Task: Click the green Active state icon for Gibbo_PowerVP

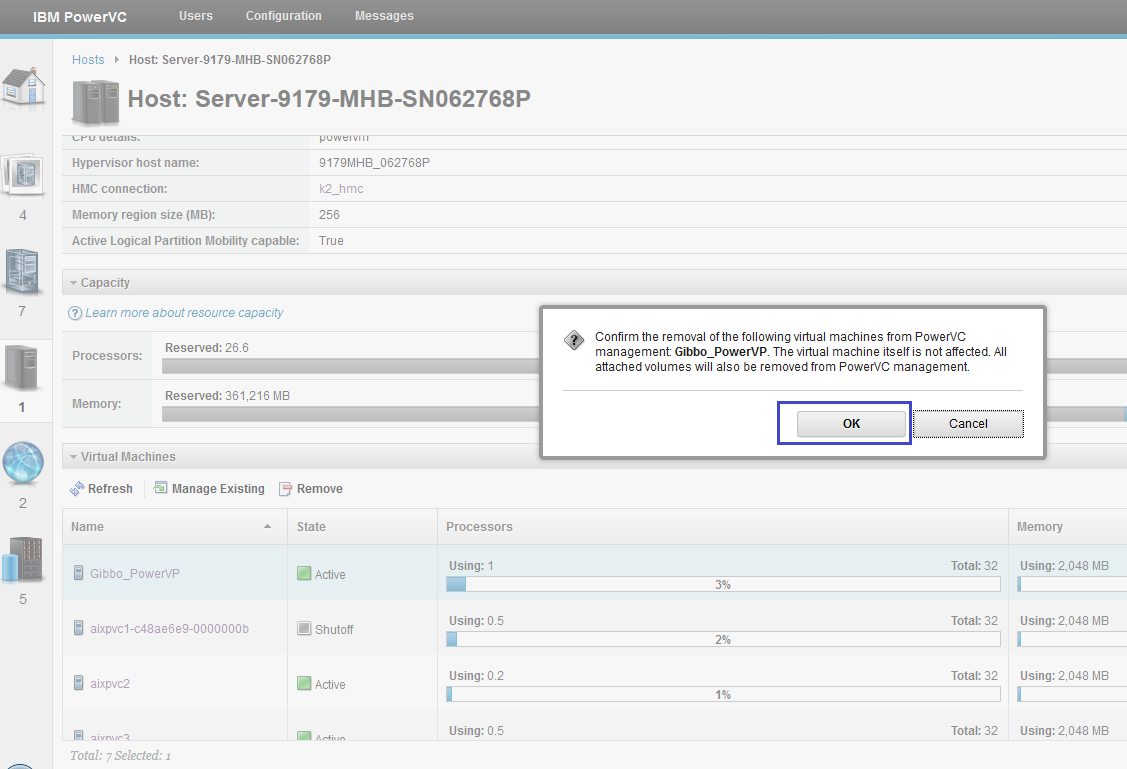Action: click(304, 574)
